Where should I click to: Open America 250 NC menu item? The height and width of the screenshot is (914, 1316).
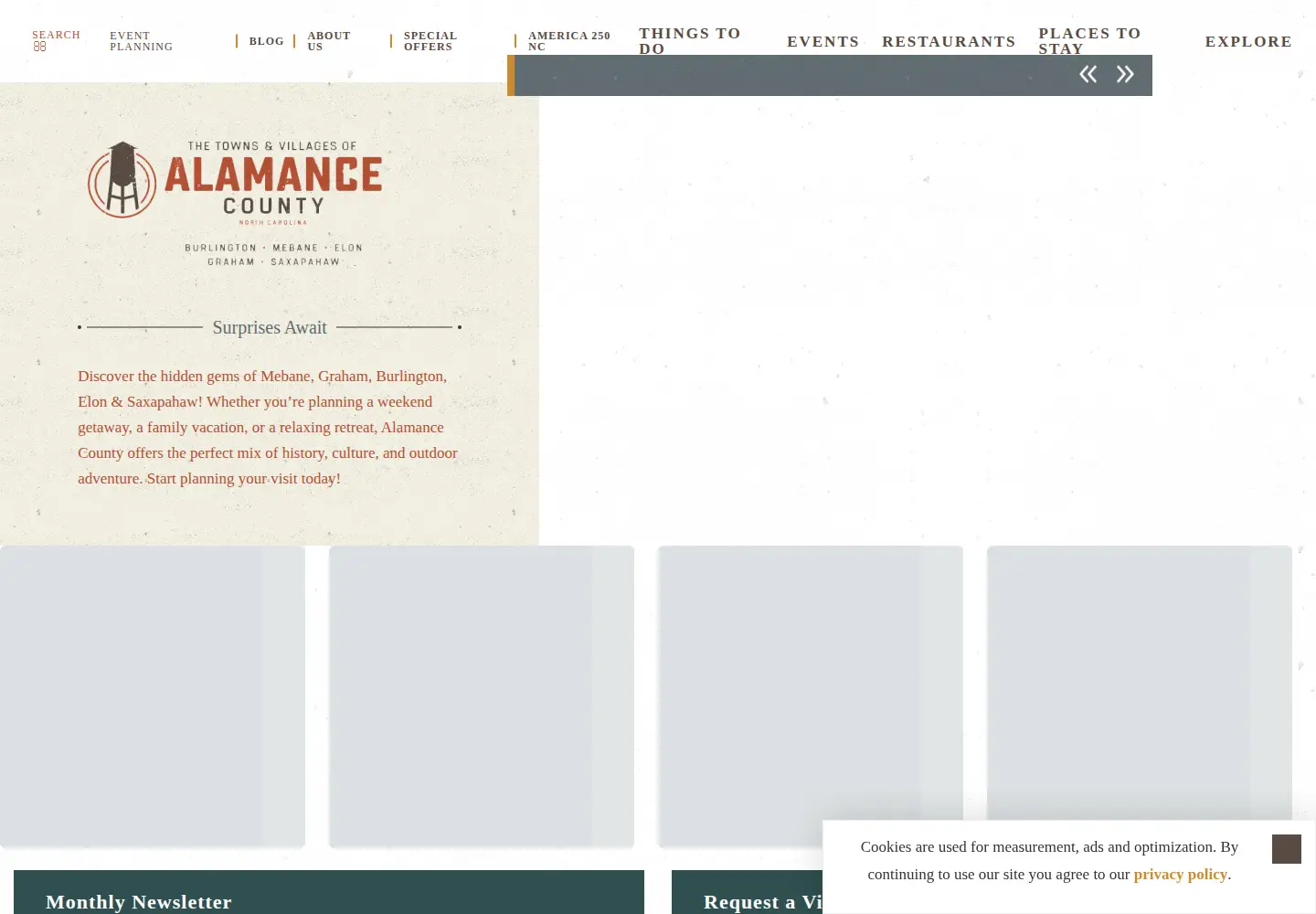[x=569, y=41]
